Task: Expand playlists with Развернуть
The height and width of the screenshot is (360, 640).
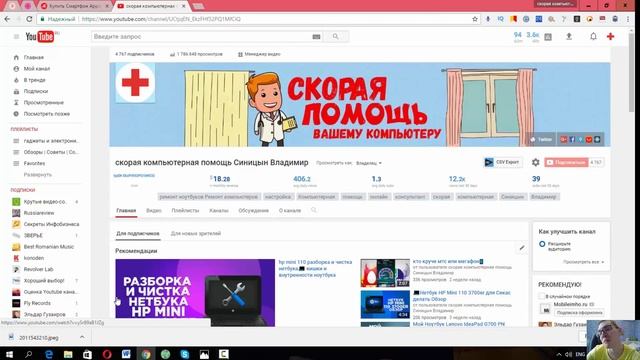Action: (x=38, y=175)
